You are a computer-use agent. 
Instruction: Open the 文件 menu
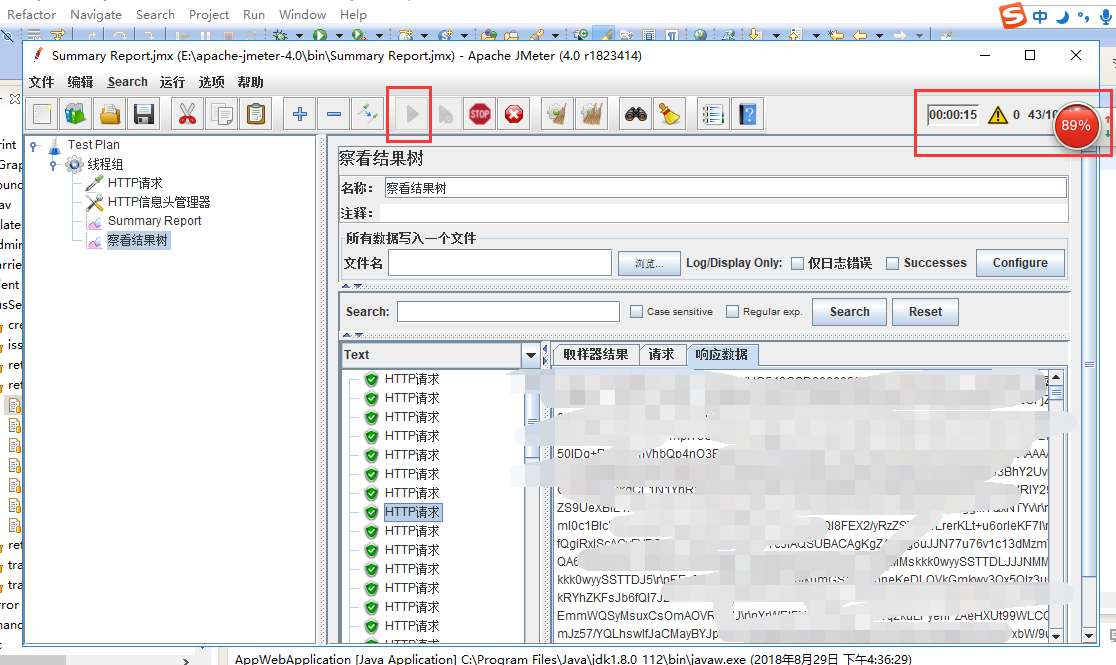click(41, 82)
